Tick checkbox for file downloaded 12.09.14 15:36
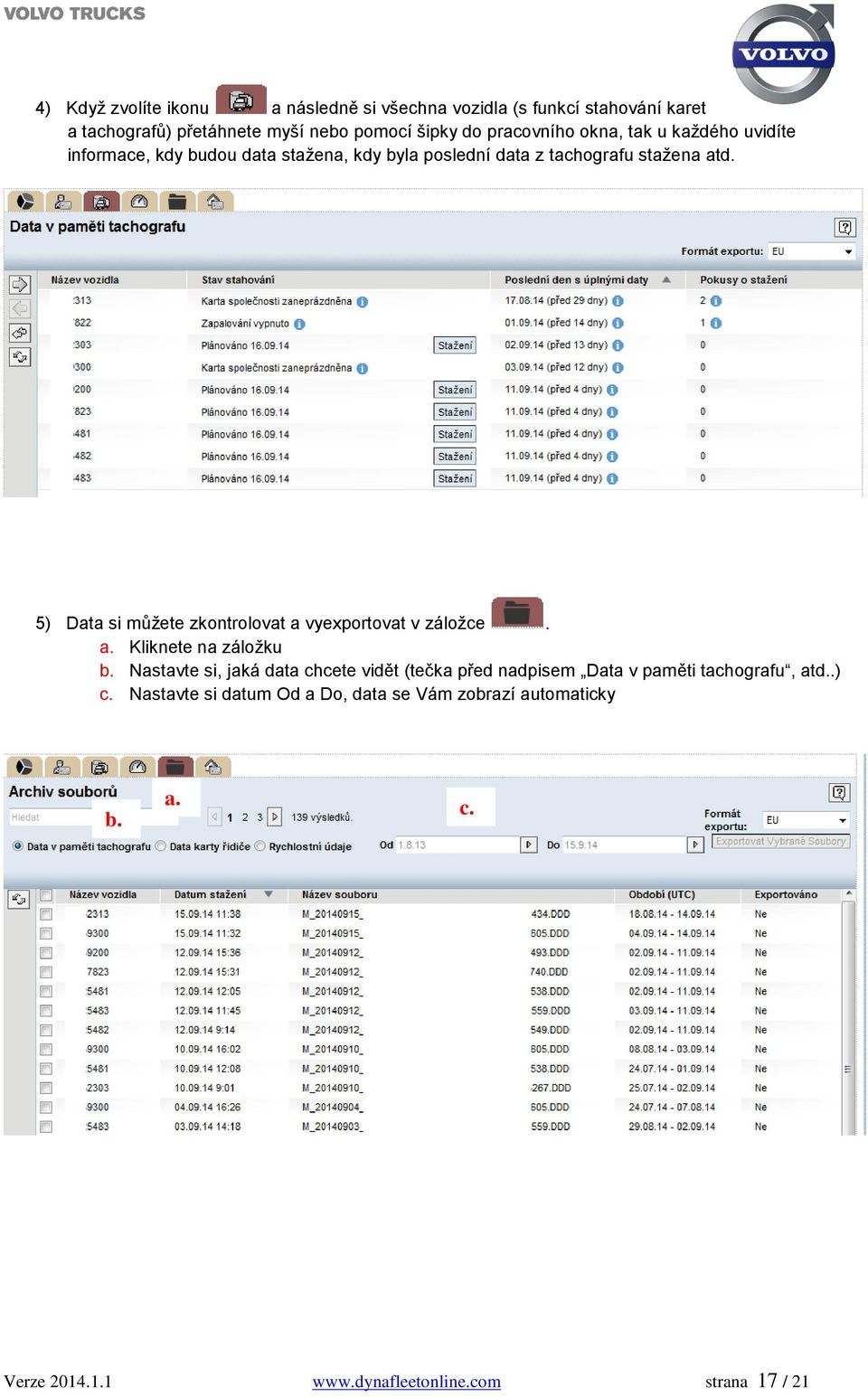The width and height of the screenshot is (868, 1397). [46, 953]
